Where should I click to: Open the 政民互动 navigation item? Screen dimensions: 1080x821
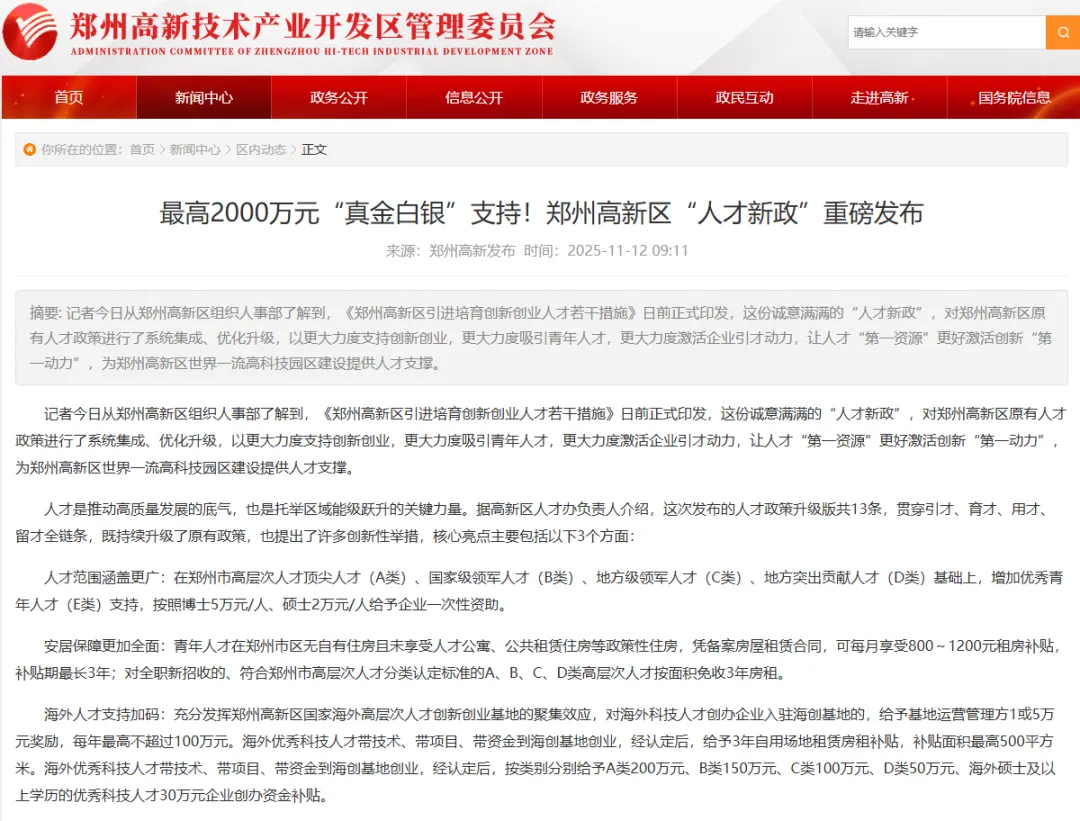click(x=745, y=98)
